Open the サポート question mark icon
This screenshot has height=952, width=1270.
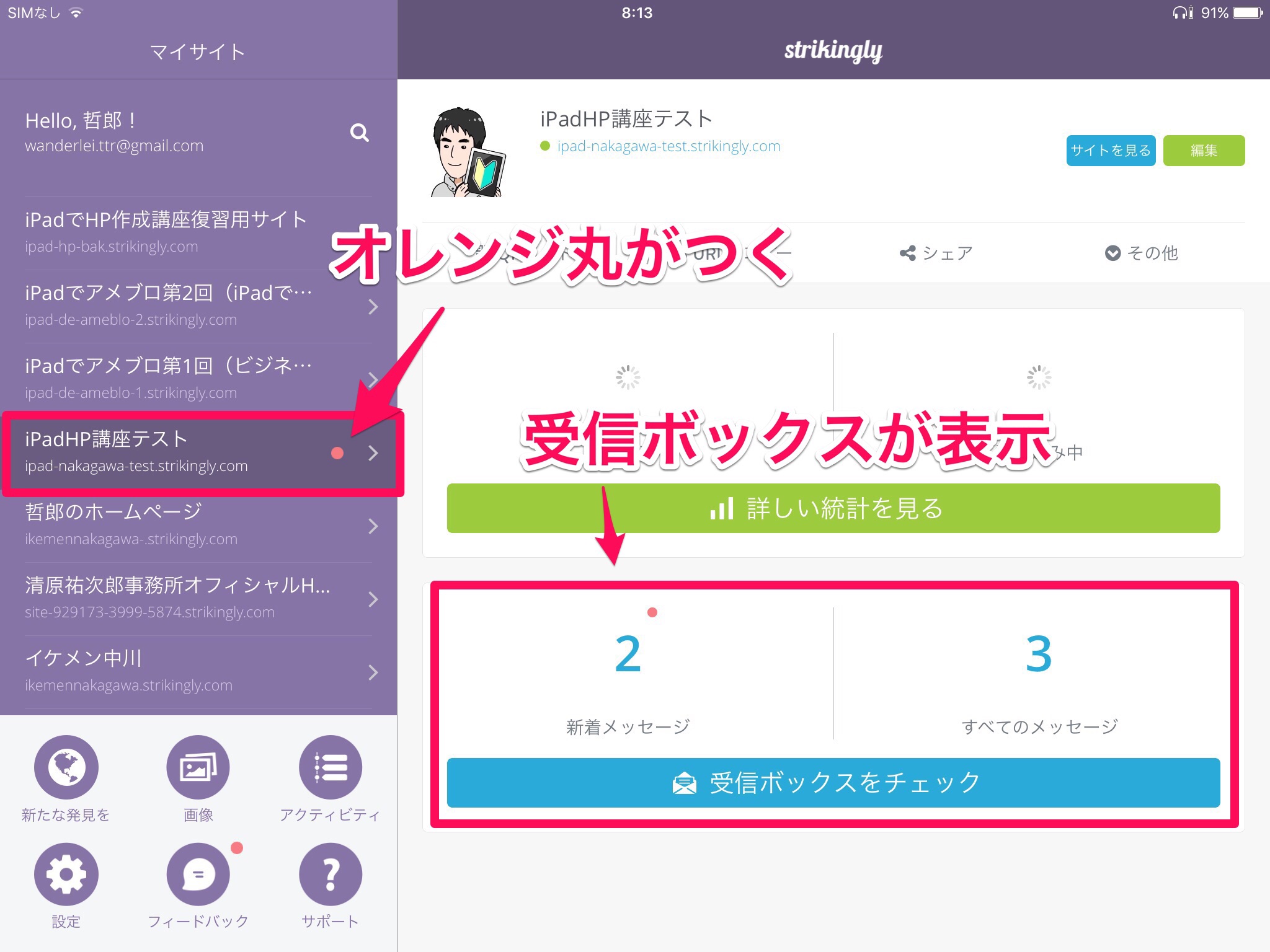pyautogui.click(x=330, y=874)
